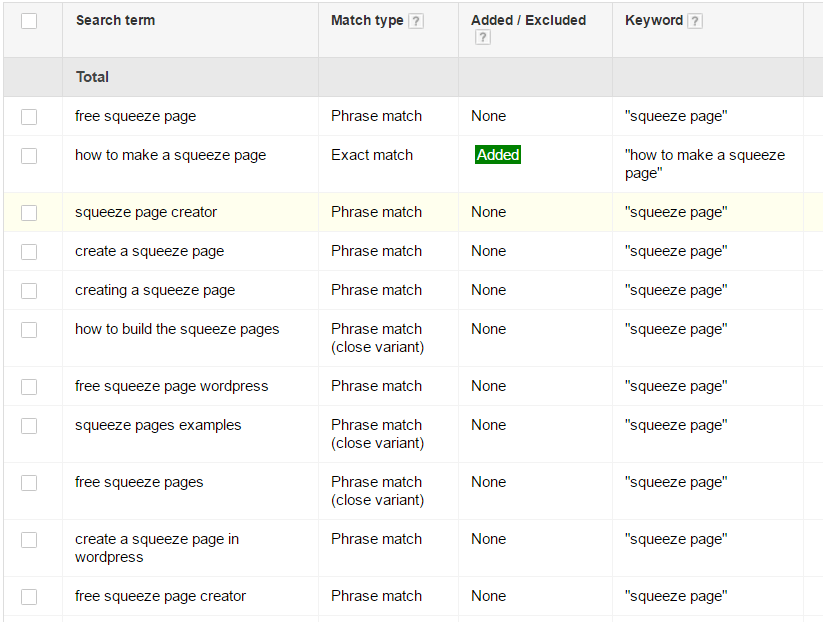Select the 'creating a squeeze page' checkbox
This screenshot has height=622, width=823.
29,291
